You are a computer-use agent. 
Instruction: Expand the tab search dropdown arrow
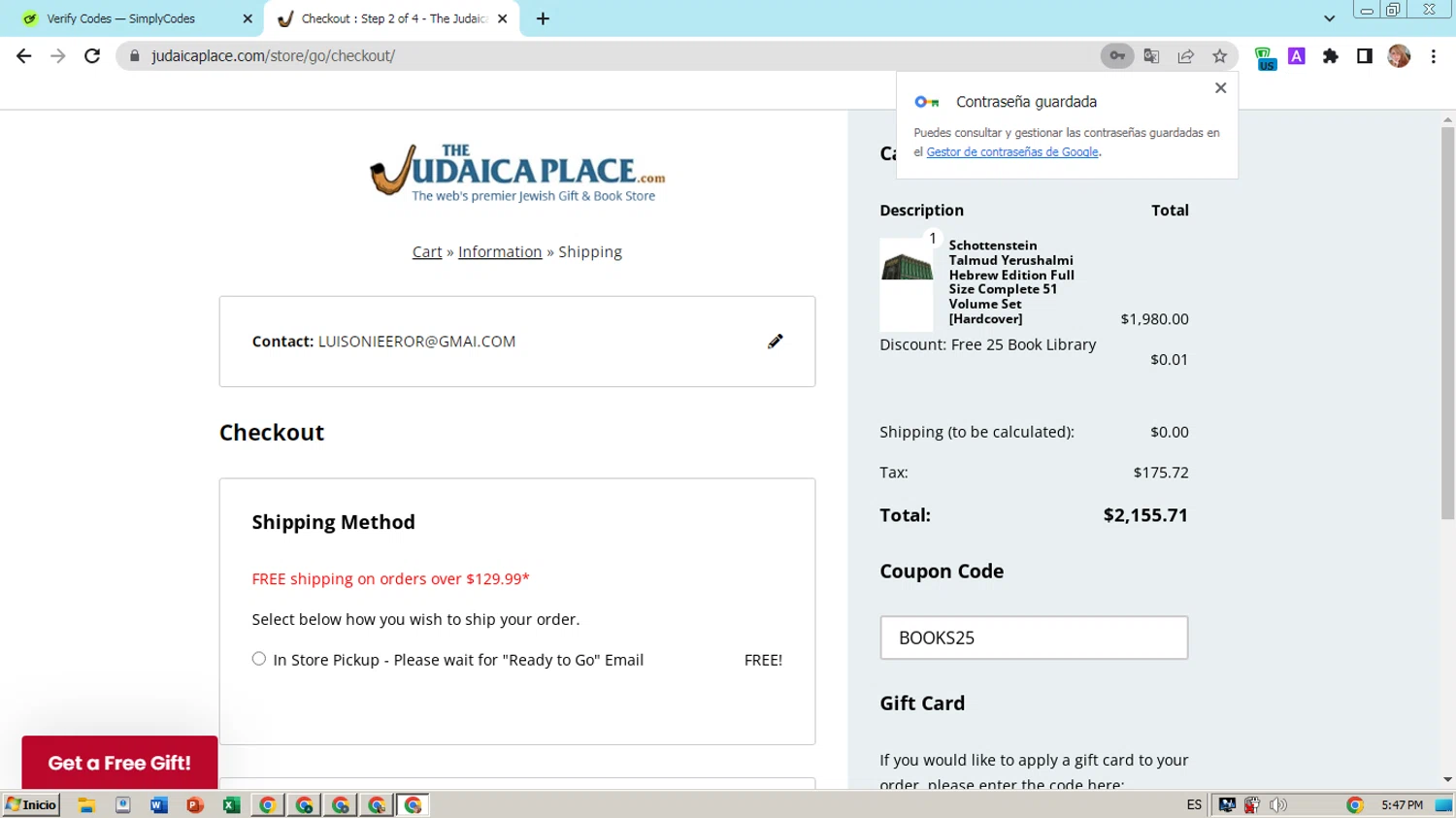[x=1329, y=18]
